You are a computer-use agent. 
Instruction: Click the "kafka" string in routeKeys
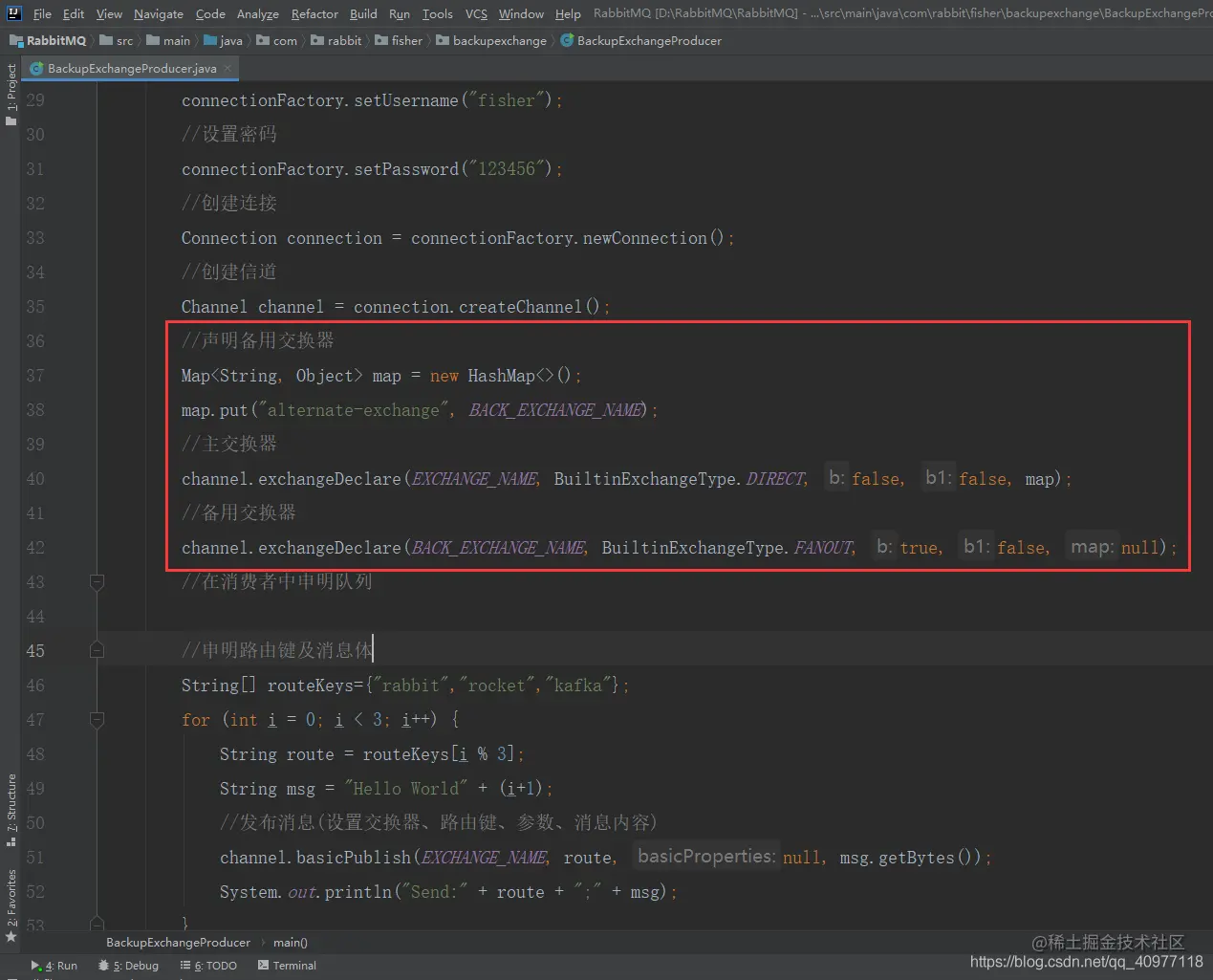[578, 686]
